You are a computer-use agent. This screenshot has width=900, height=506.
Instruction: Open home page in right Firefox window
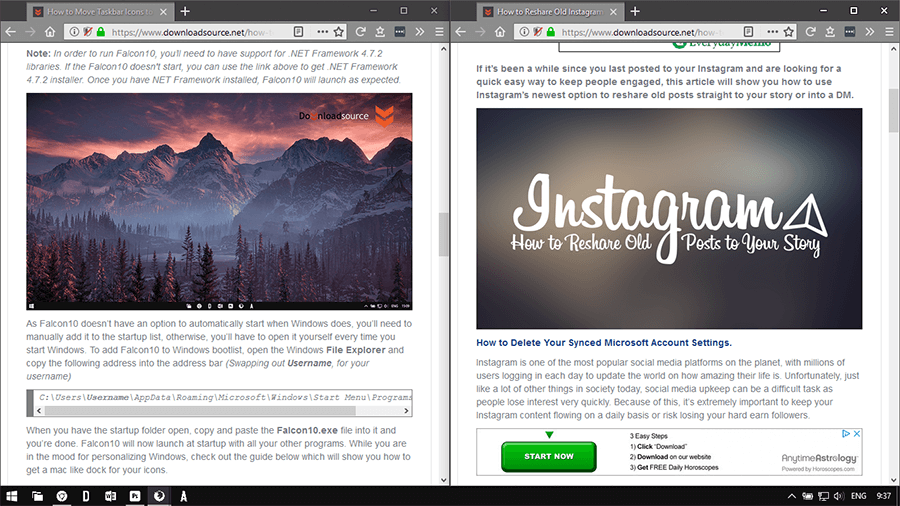point(500,32)
